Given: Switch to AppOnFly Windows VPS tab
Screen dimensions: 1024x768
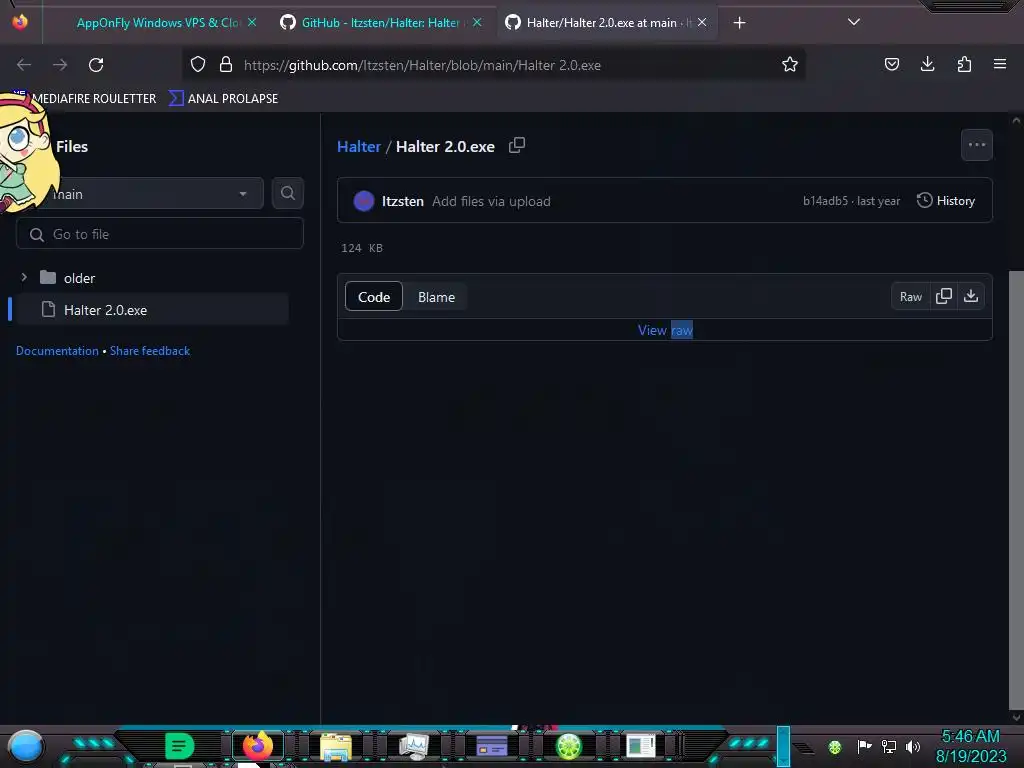Looking at the screenshot, I should pos(158,23).
